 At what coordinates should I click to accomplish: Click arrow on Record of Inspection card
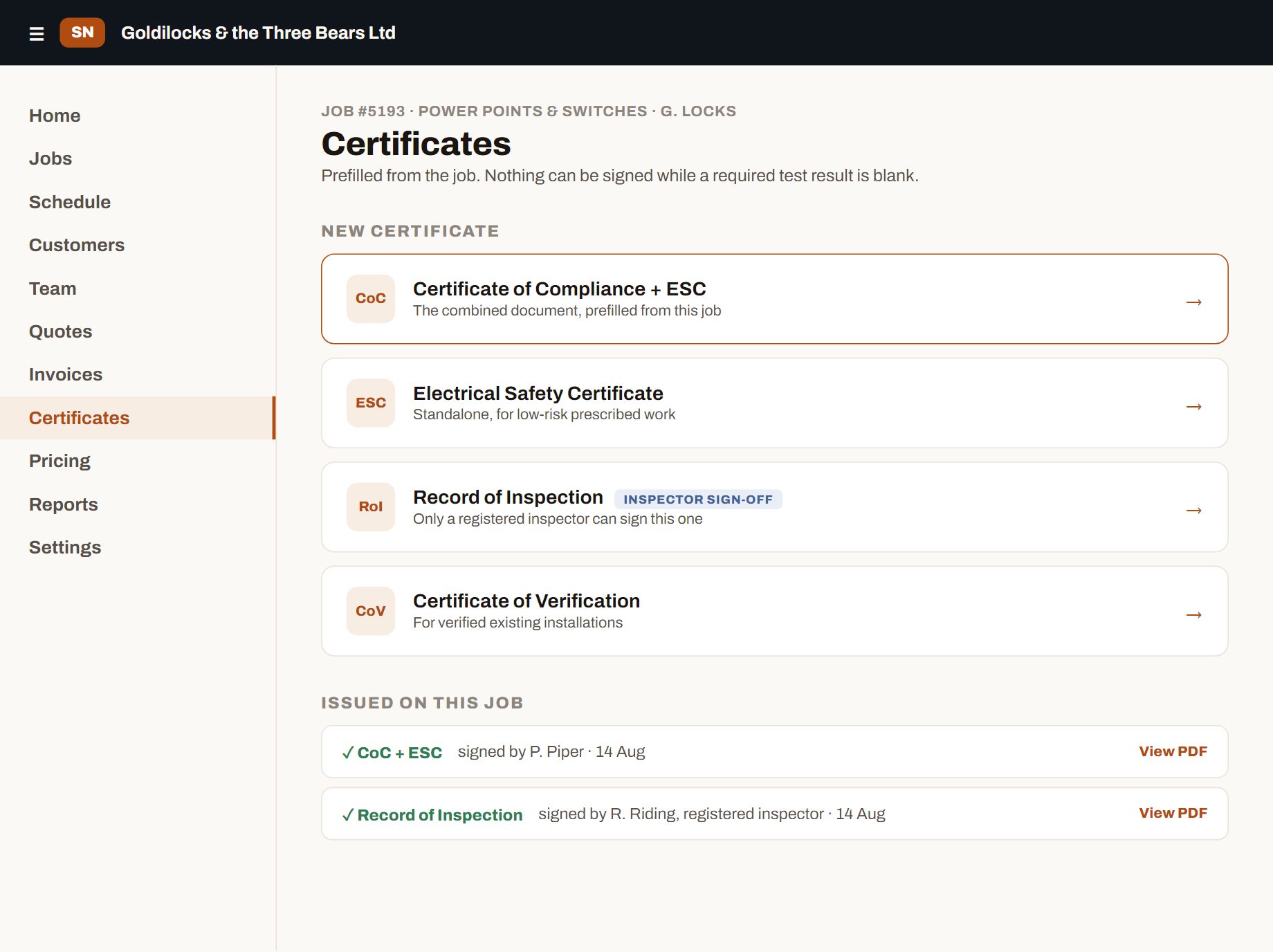pos(1193,511)
